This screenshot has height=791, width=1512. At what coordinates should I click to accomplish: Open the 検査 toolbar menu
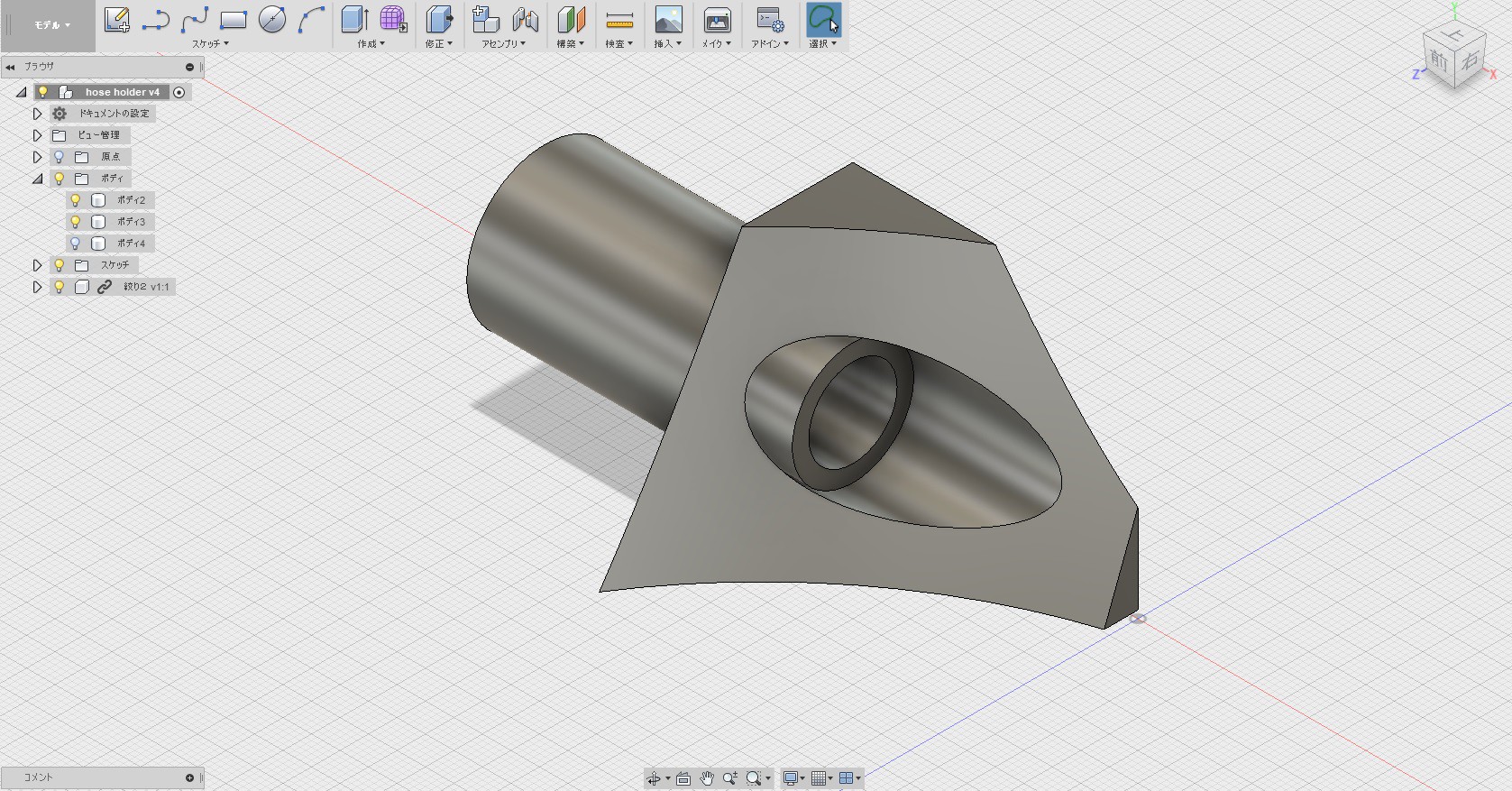619,43
